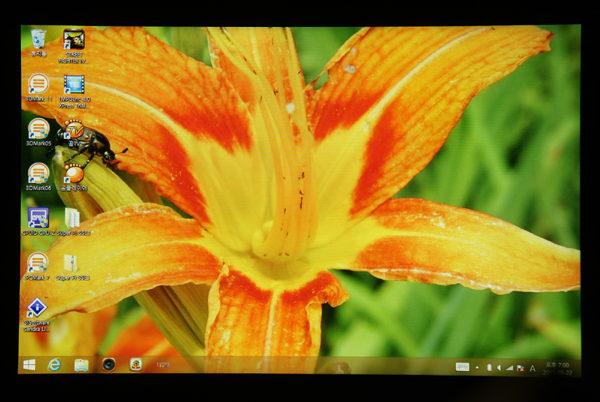Toggle the IME input mode 'A' indicator
Image resolution: width=600 pixels, height=402 pixels.
(532, 368)
